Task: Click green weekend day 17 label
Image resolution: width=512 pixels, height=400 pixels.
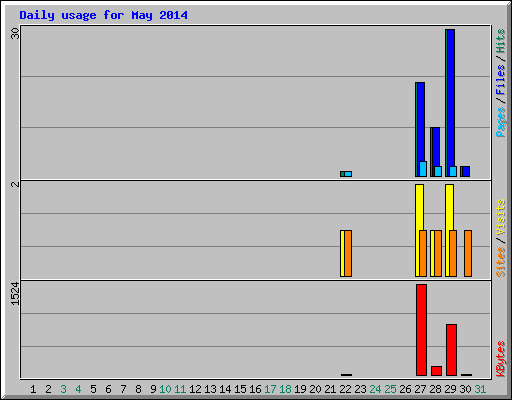Action: tap(270, 389)
